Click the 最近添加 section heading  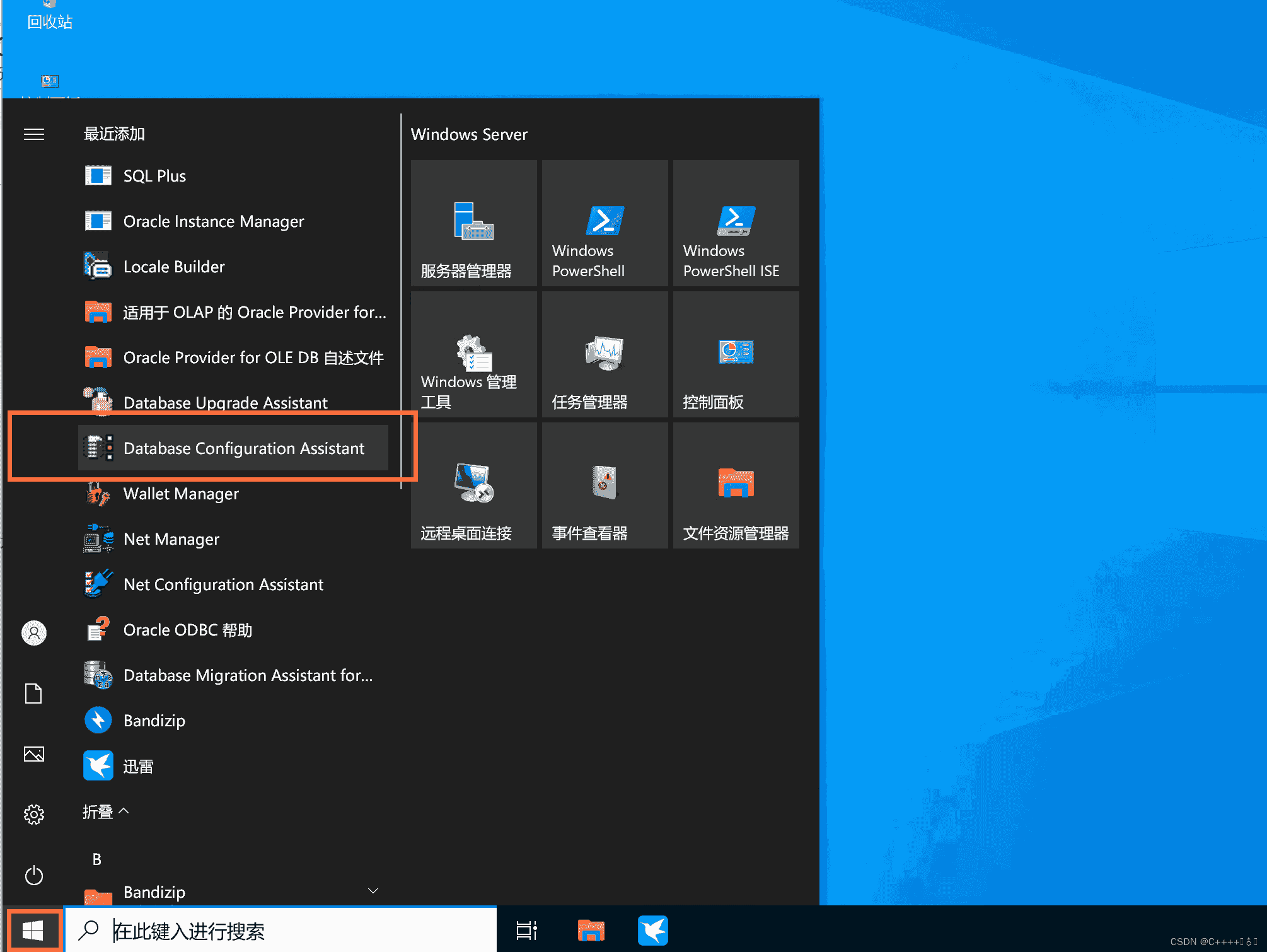click(x=114, y=134)
